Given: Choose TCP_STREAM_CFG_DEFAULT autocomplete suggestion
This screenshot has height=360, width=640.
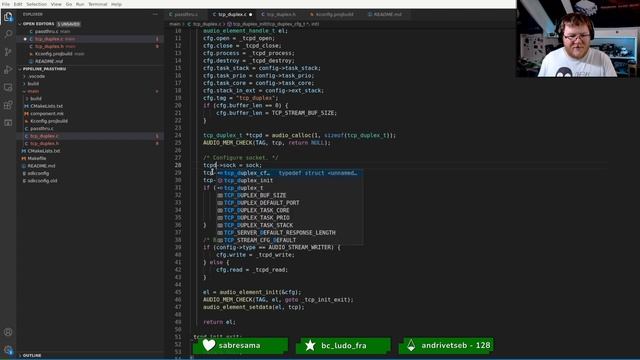Looking at the screenshot, I should [x=289, y=240].
